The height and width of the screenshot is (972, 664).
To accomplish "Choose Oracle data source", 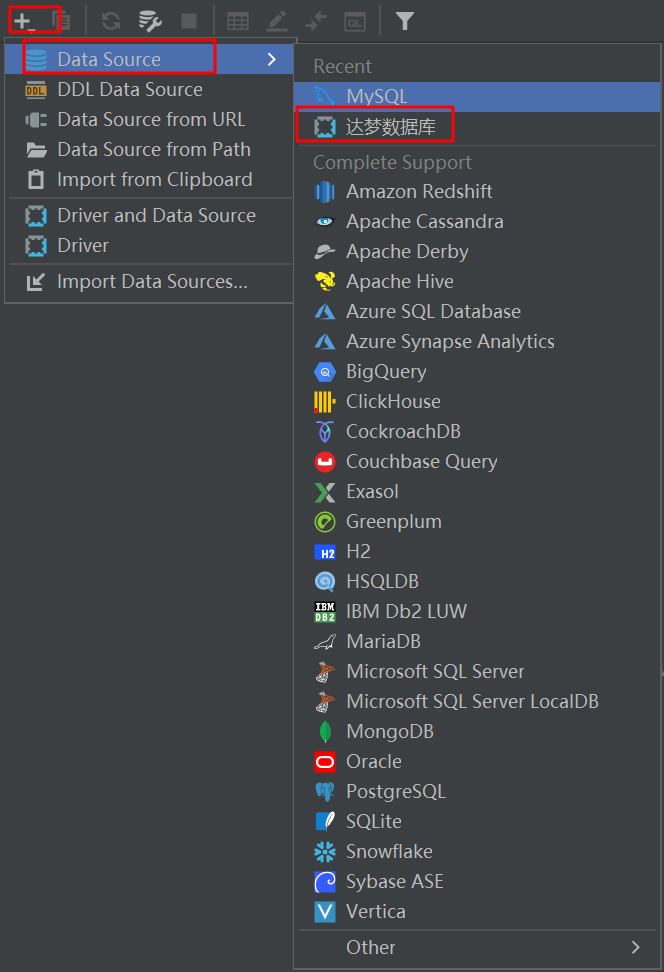I will click(x=477, y=761).
